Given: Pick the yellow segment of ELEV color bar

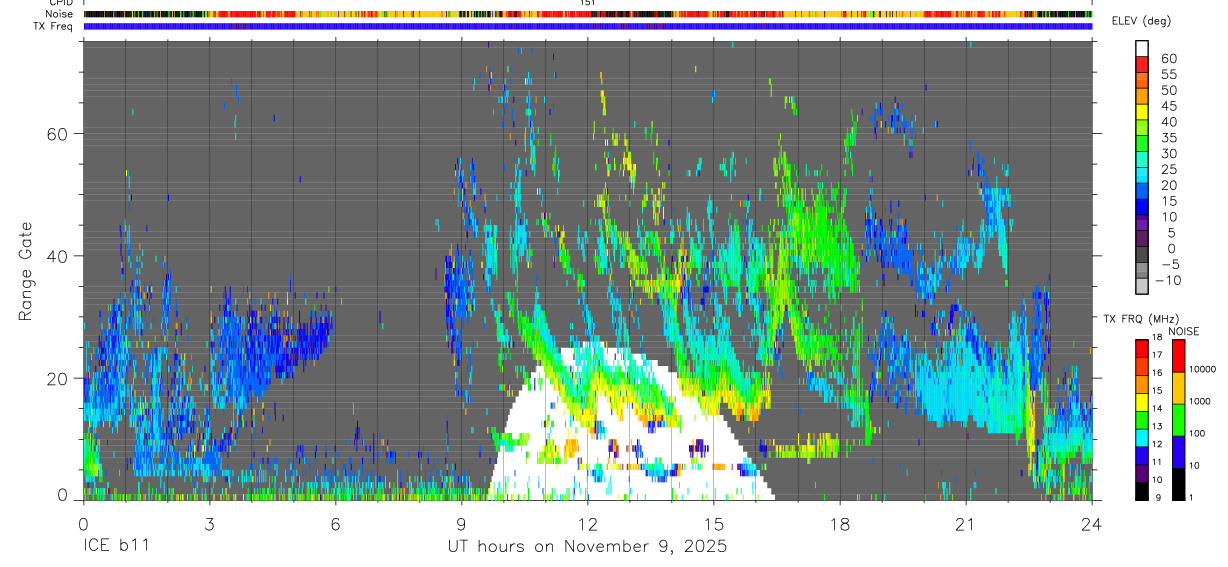Looking at the screenshot, I should coord(1143,112).
